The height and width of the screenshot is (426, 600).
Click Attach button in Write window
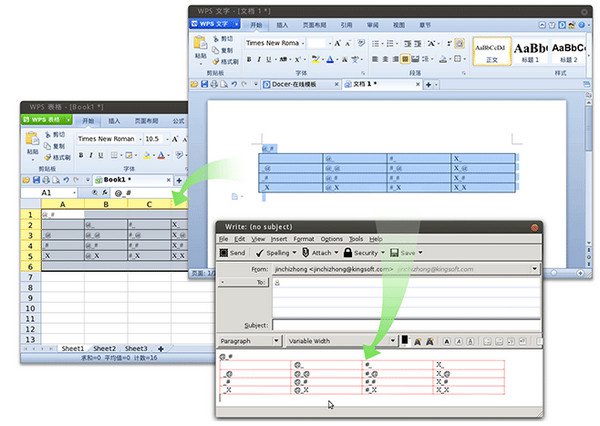coord(317,253)
